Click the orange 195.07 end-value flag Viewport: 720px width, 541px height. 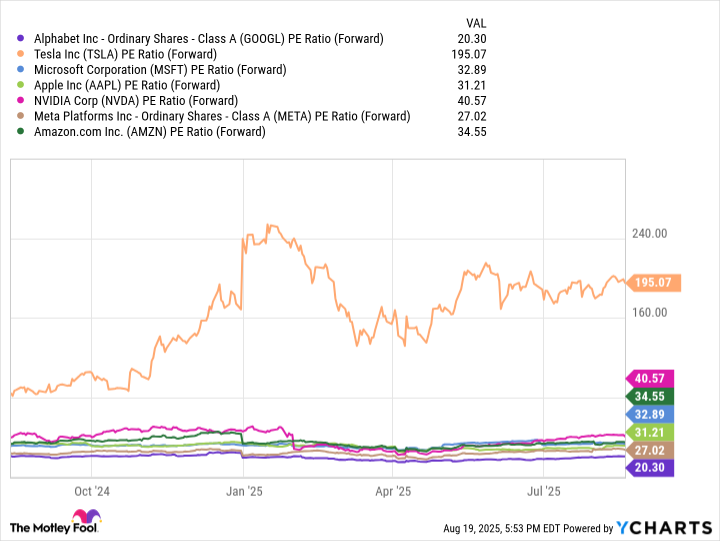click(x=653, y=282)
